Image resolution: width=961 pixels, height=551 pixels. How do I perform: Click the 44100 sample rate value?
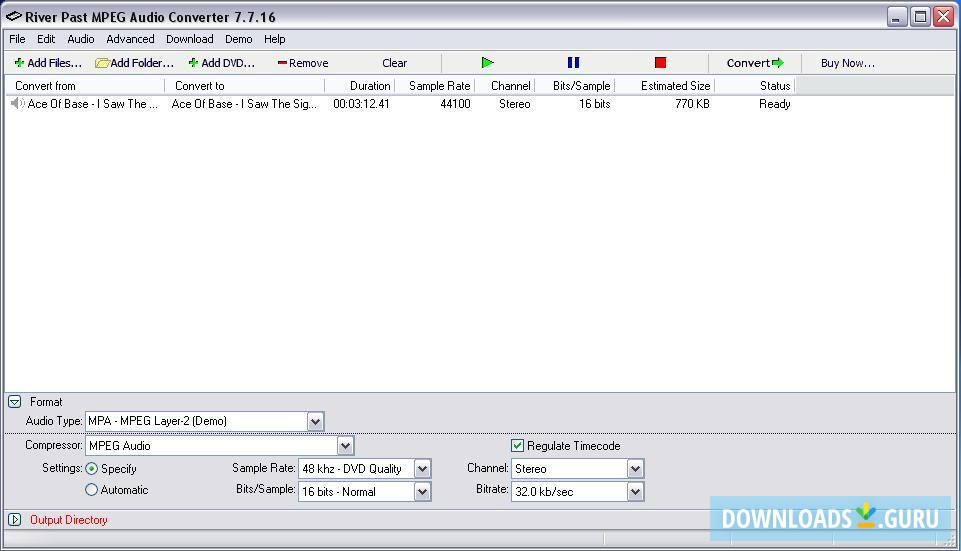coord(455,104)
